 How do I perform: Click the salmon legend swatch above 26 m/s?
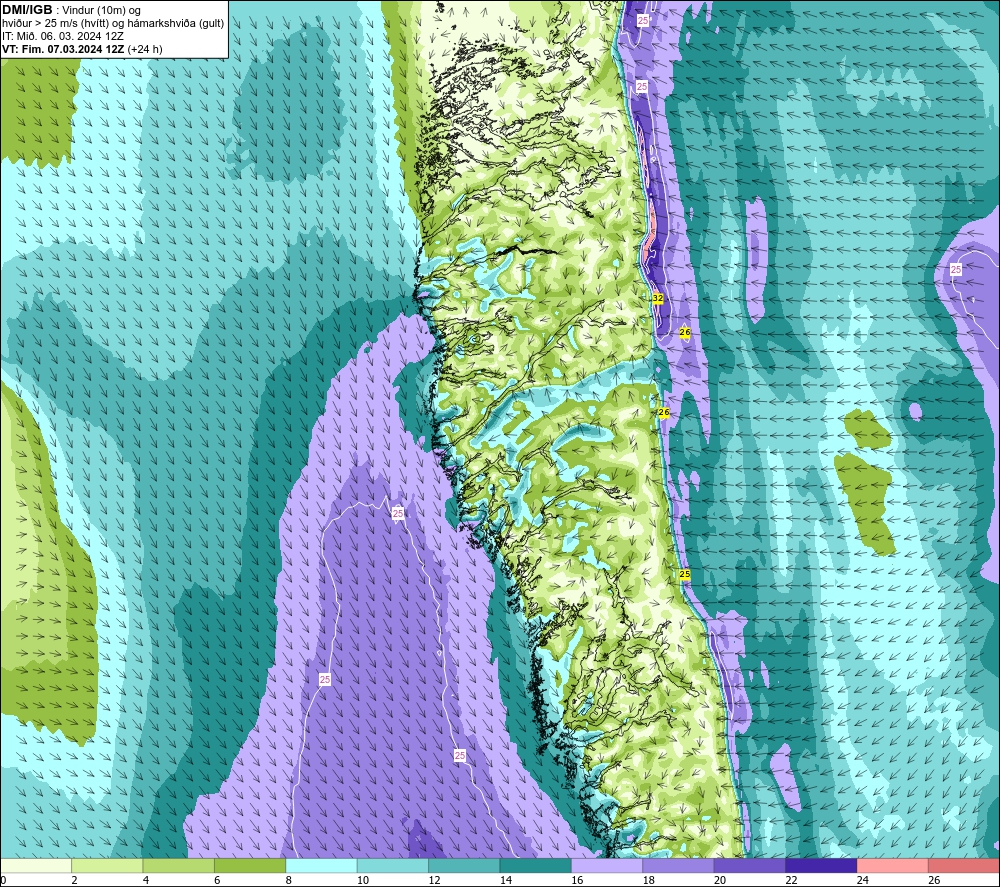click(x=964, y=866)
